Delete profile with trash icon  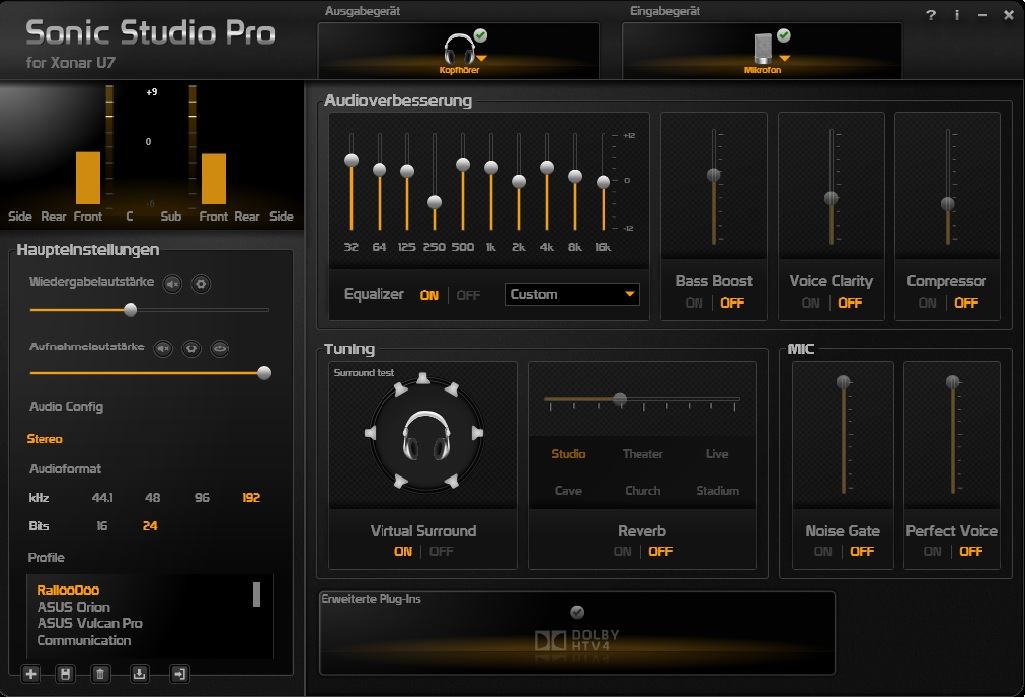point(100,674)
